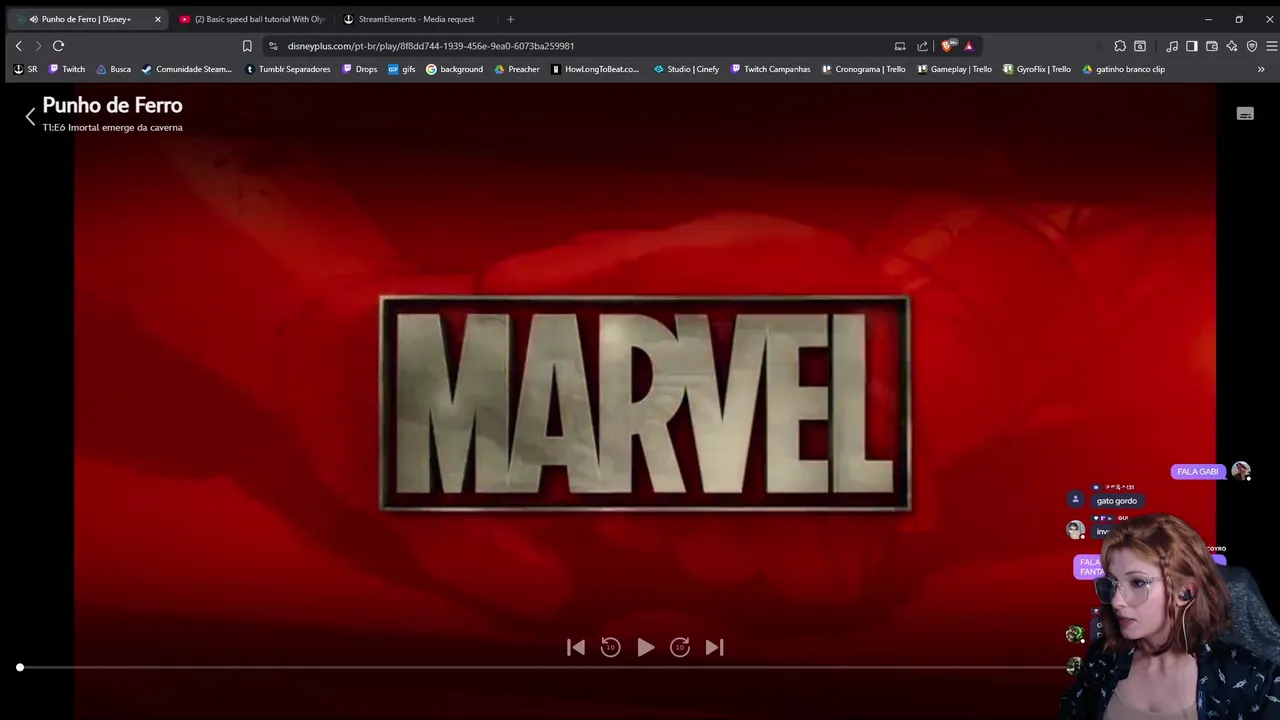Image resolution: width=1280 pixels, height=720 pixels.
Task: Jump to the previous episode
Action: (x=576, y=647)
